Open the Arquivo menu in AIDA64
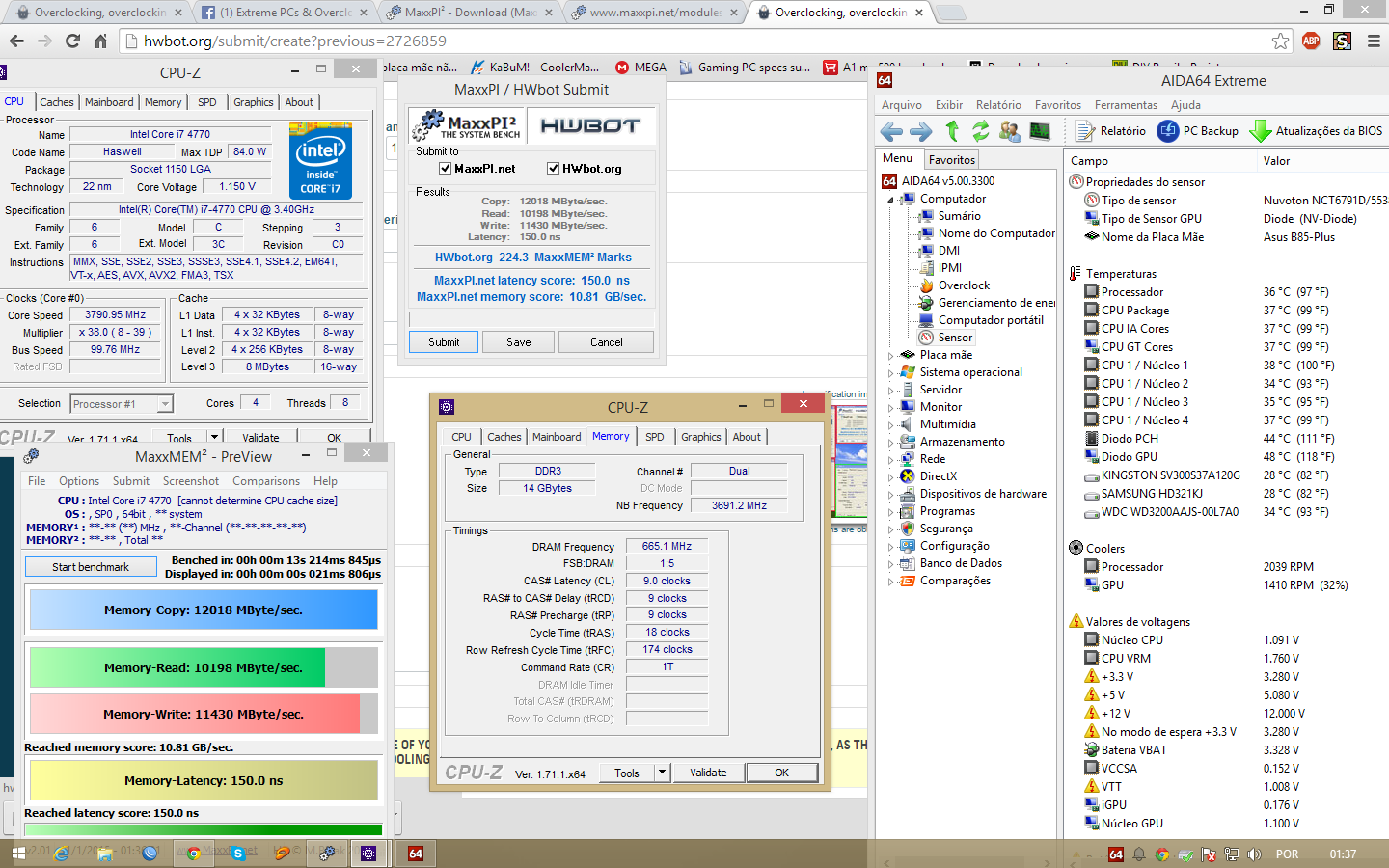Image resolution: width=1389 pixels, height=868 pixels. click(902, 105)
